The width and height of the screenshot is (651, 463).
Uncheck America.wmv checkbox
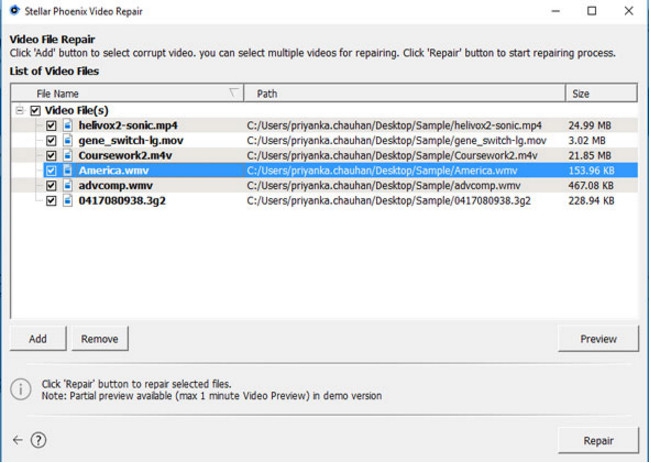pos(51,170)
